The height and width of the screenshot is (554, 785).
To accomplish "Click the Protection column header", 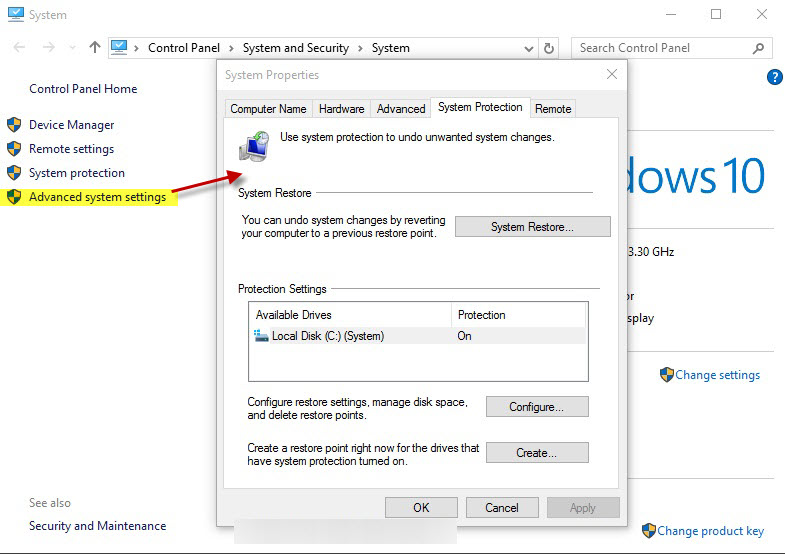I will [519, 315].
